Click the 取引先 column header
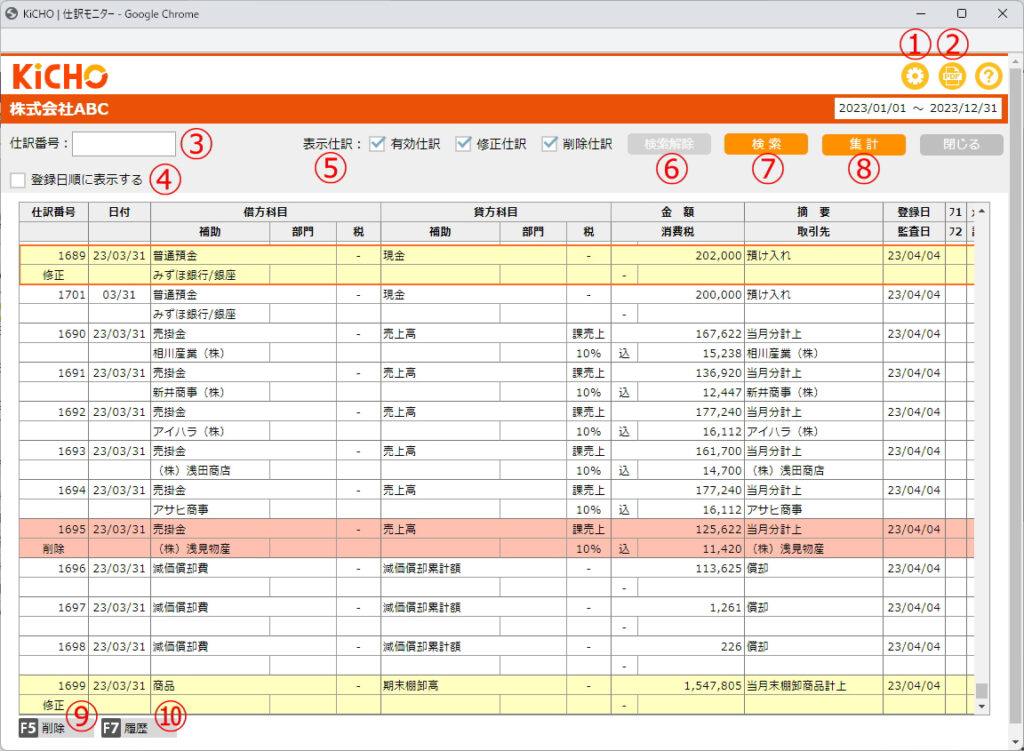This screenshot has width=1024, height=751. click(814, 232)
